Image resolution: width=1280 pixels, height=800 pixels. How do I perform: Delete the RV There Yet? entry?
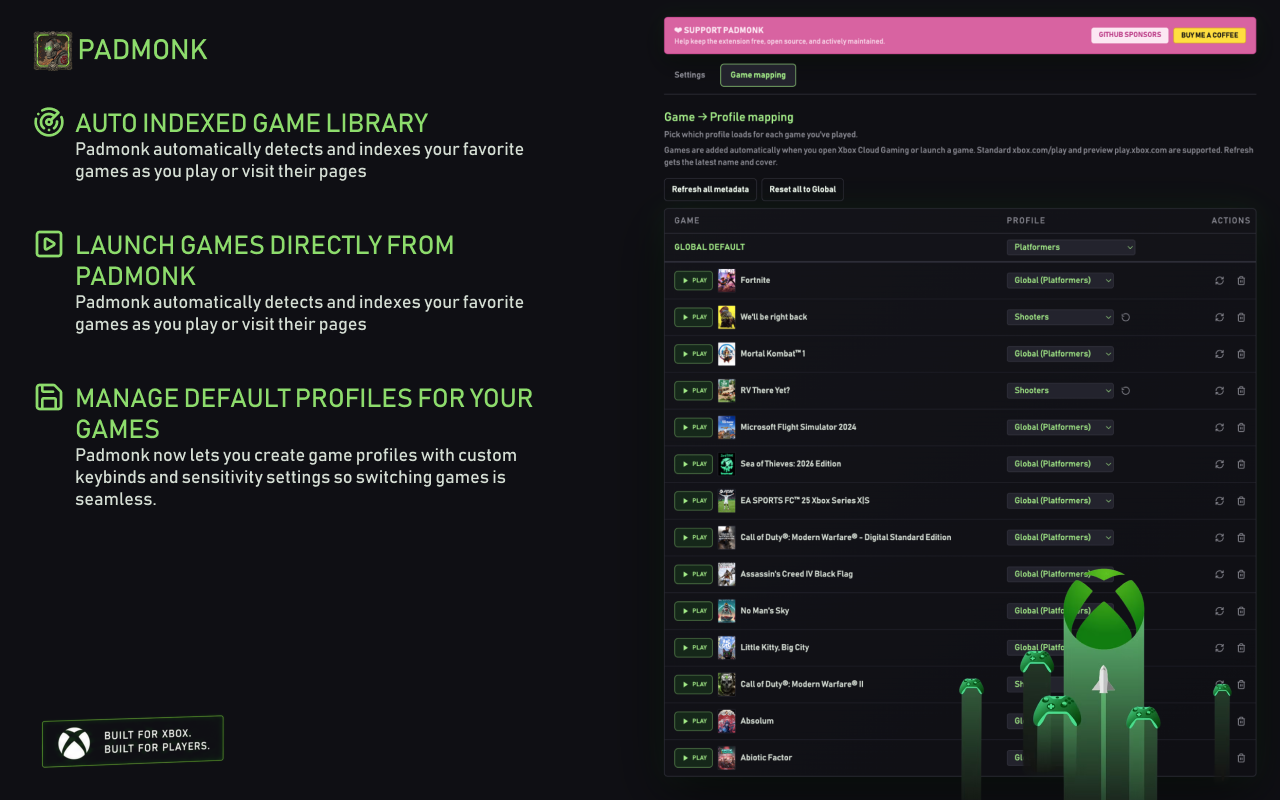pos(1241,391)
